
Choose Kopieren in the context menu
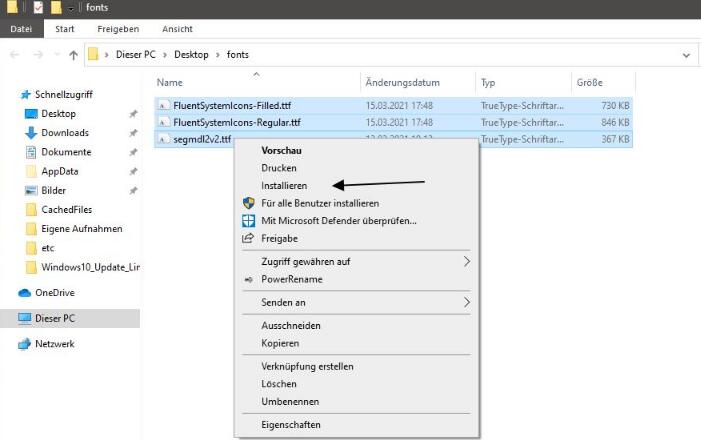[280, 343]
